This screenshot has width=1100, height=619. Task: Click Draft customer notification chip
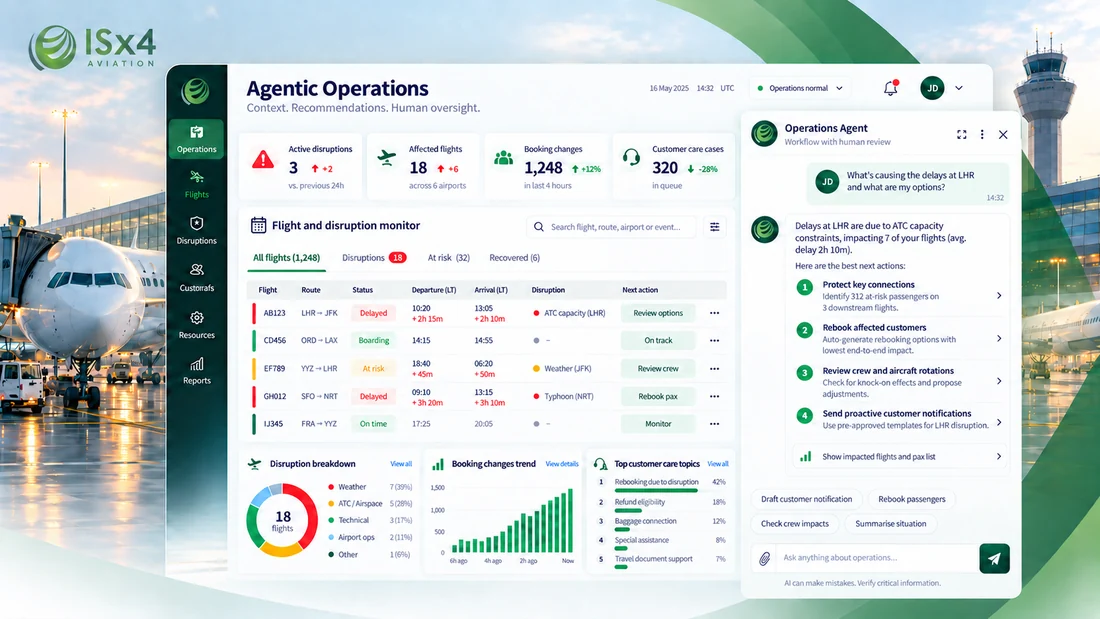[806, 499]
